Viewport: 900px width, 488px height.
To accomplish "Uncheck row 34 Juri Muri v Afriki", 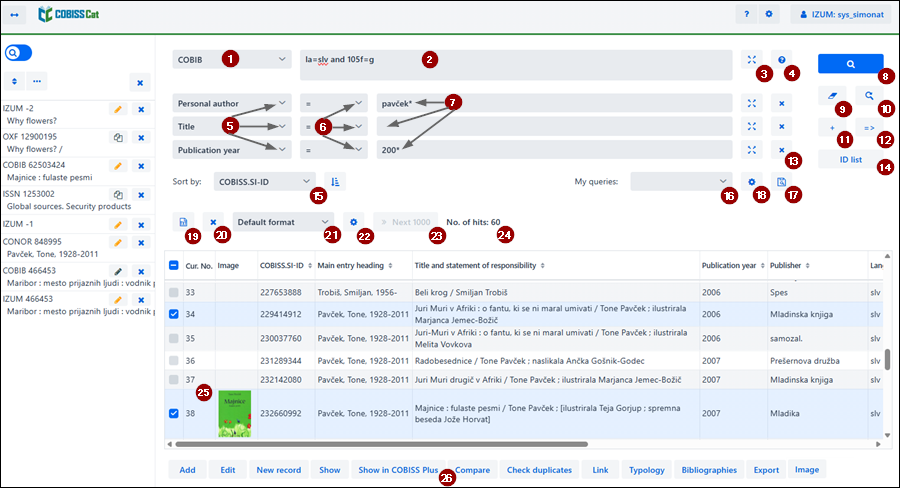I will 173,314.
